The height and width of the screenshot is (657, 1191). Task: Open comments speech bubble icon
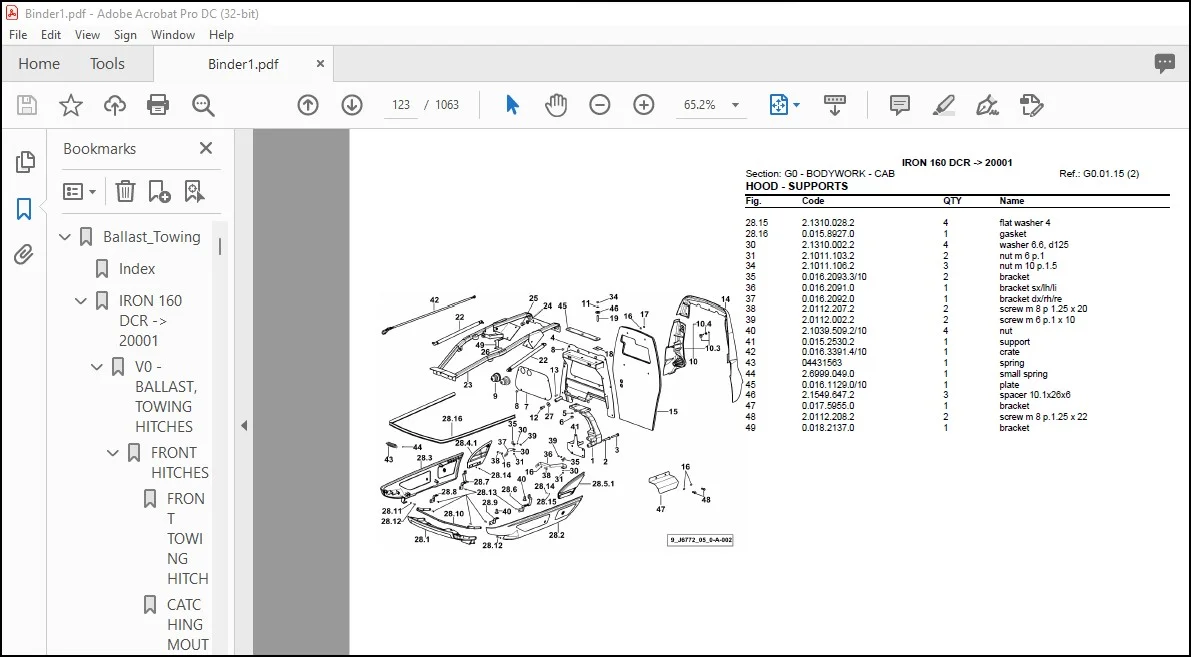[1164, 64]
